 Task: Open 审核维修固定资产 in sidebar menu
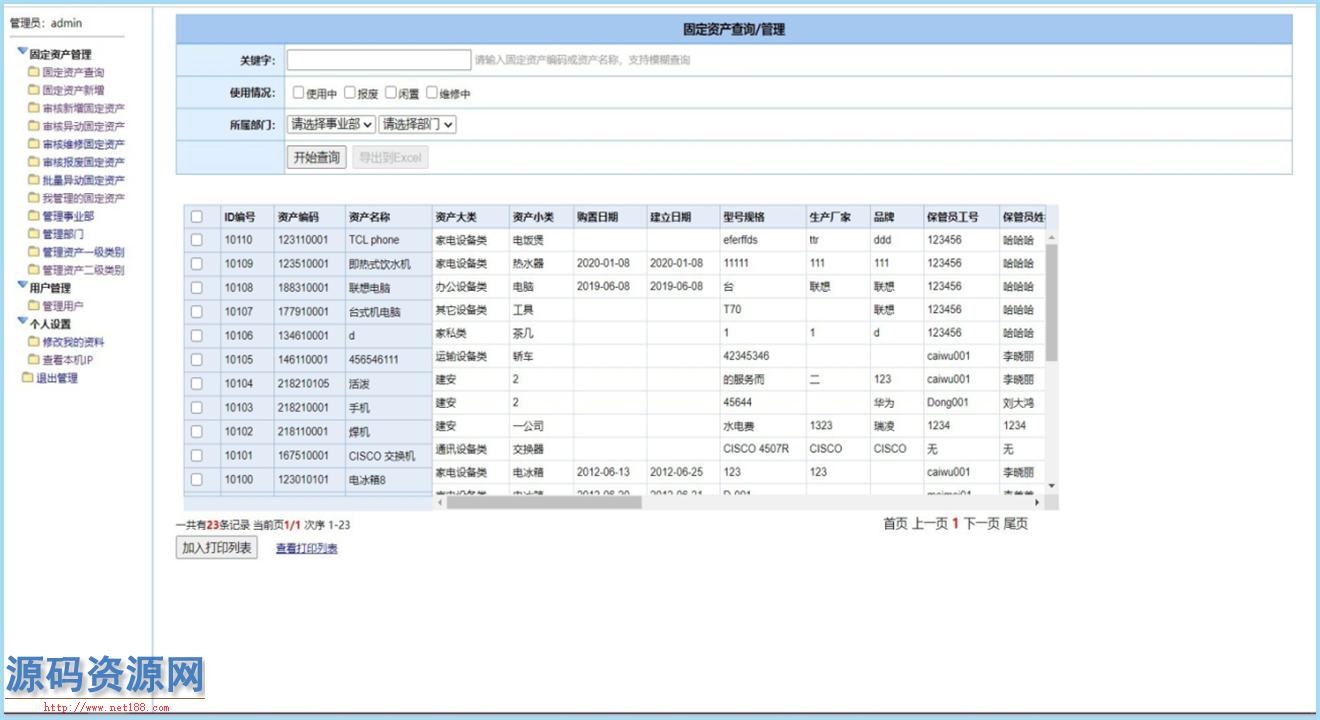[83, 144]
